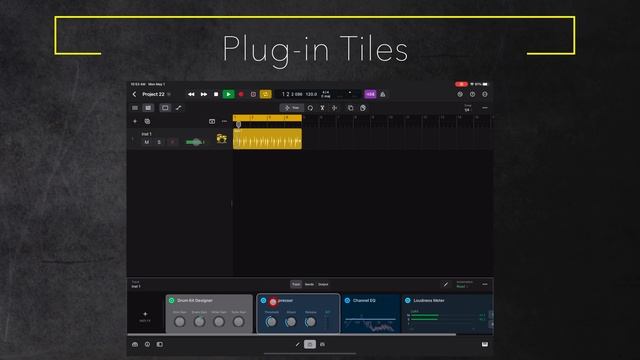Image resolution: width=640 pixels, height=360 pixels.
Task: Click the leftmost of three circular icons, top right
Action: tap(460, 94)
